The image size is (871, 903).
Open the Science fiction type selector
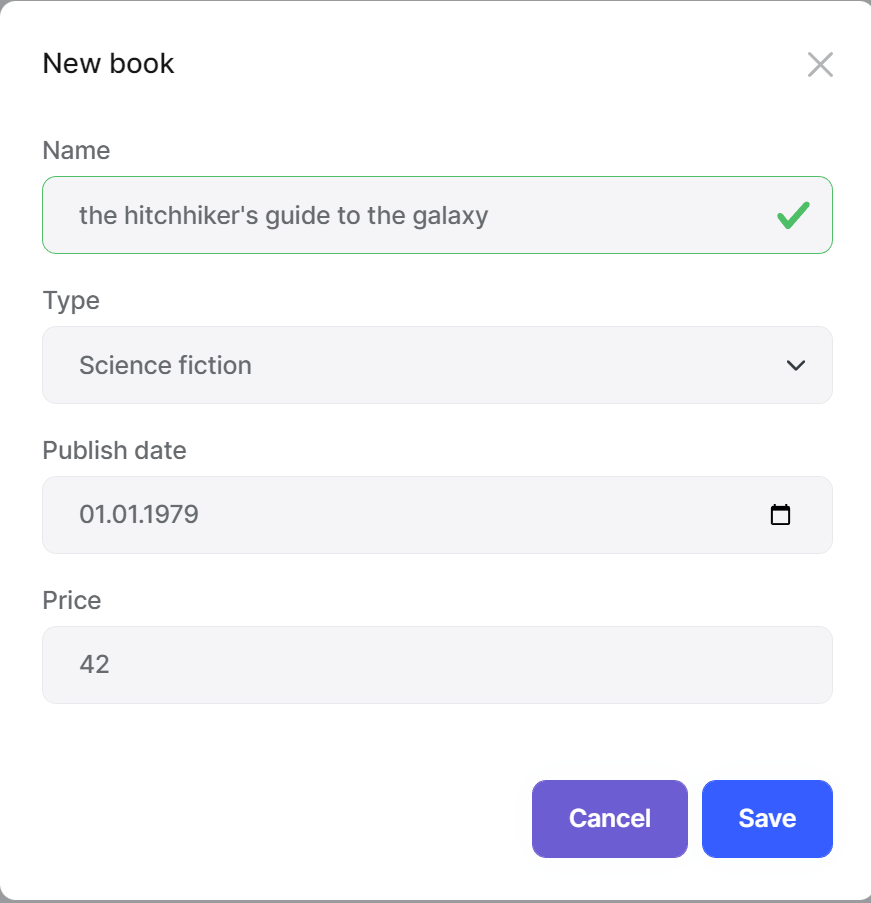coord(400,365)
